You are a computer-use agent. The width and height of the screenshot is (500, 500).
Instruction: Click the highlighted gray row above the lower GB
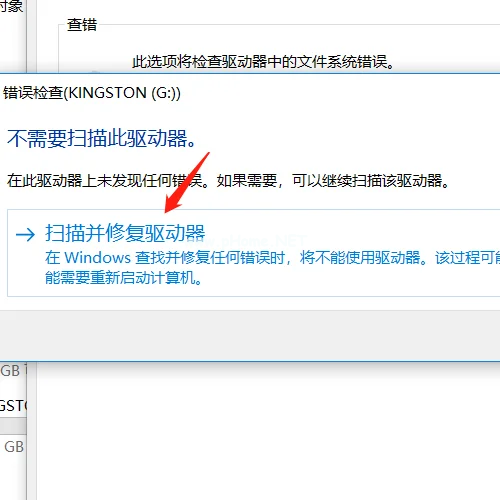[13, 427]
